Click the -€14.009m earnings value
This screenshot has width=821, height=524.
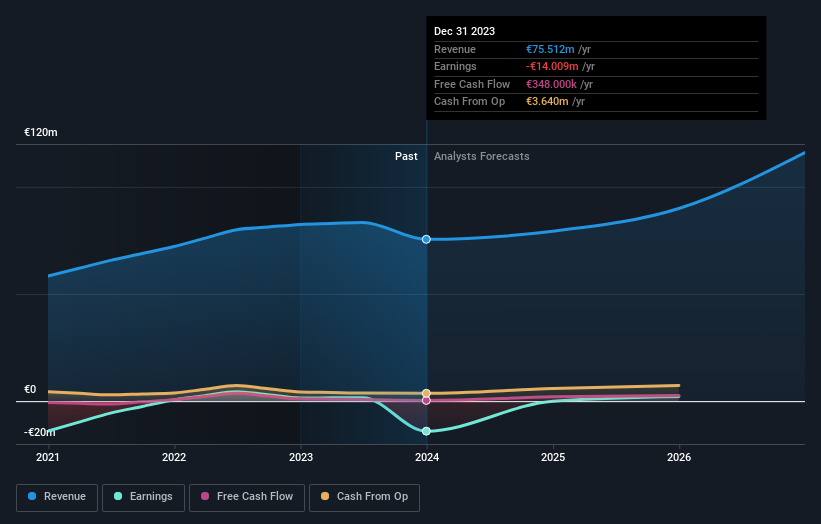[552, 66]
